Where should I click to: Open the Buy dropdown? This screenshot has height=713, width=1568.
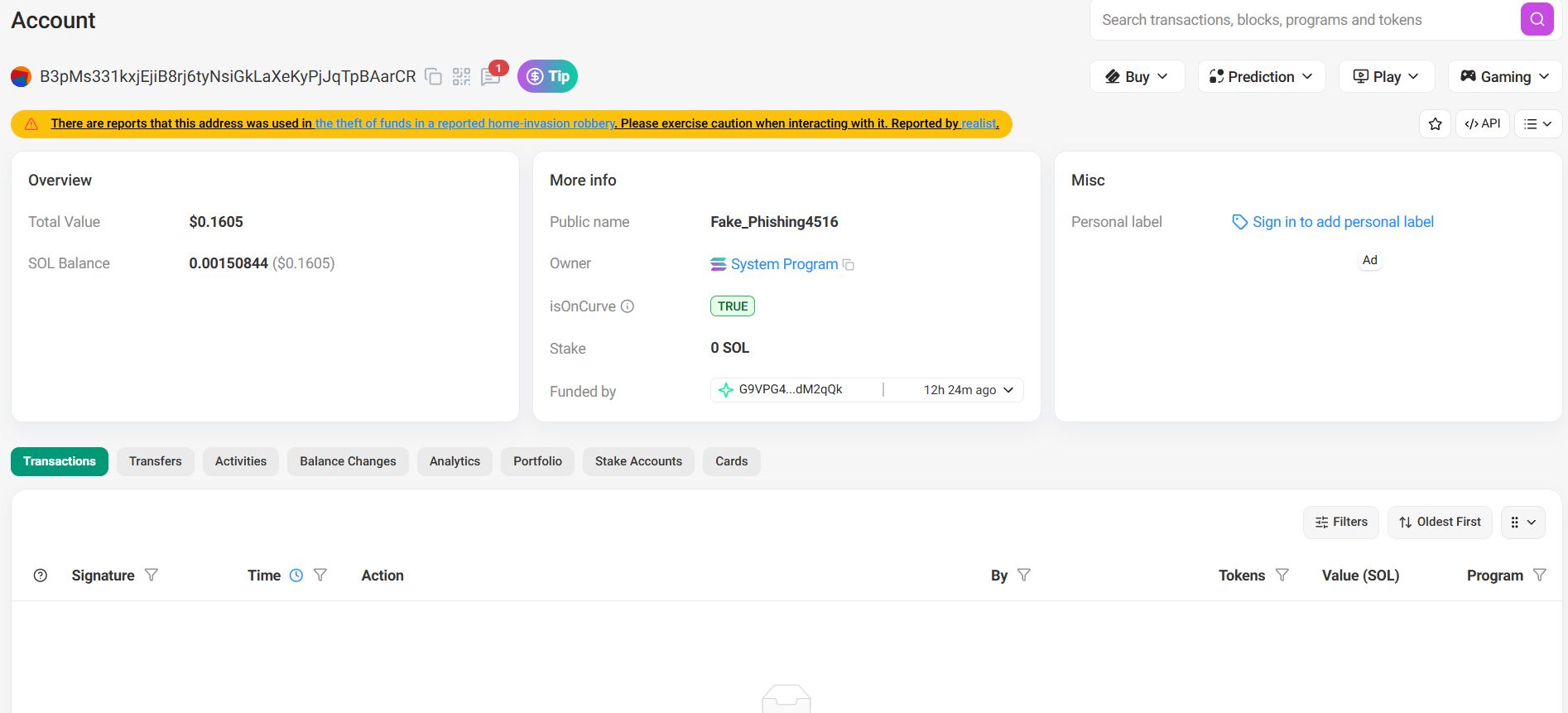[x=1138, y=76]
